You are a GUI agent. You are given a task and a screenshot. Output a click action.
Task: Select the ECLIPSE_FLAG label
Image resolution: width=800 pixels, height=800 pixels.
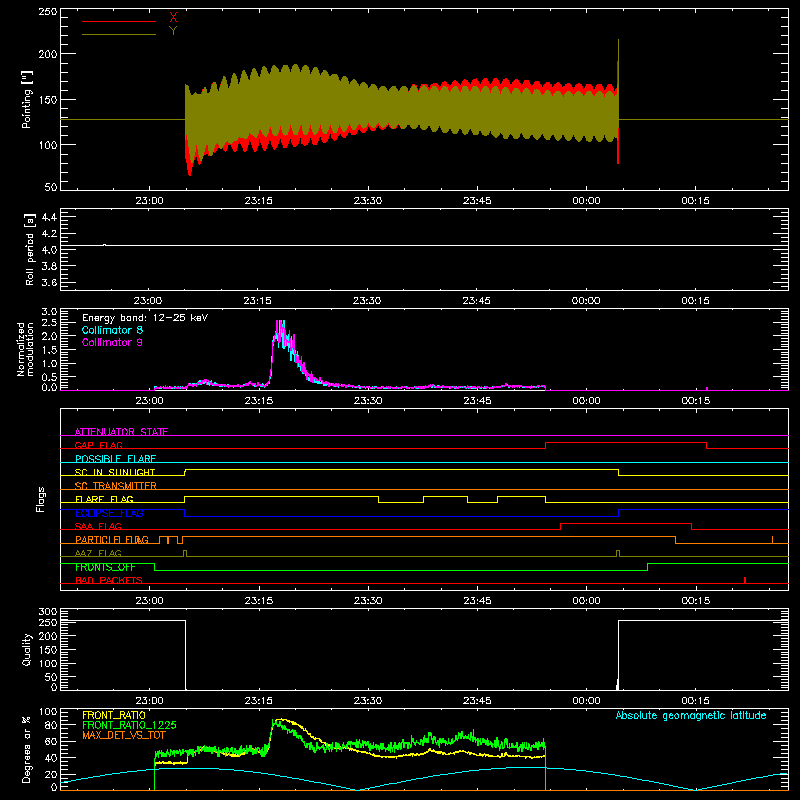pos(109,513)
